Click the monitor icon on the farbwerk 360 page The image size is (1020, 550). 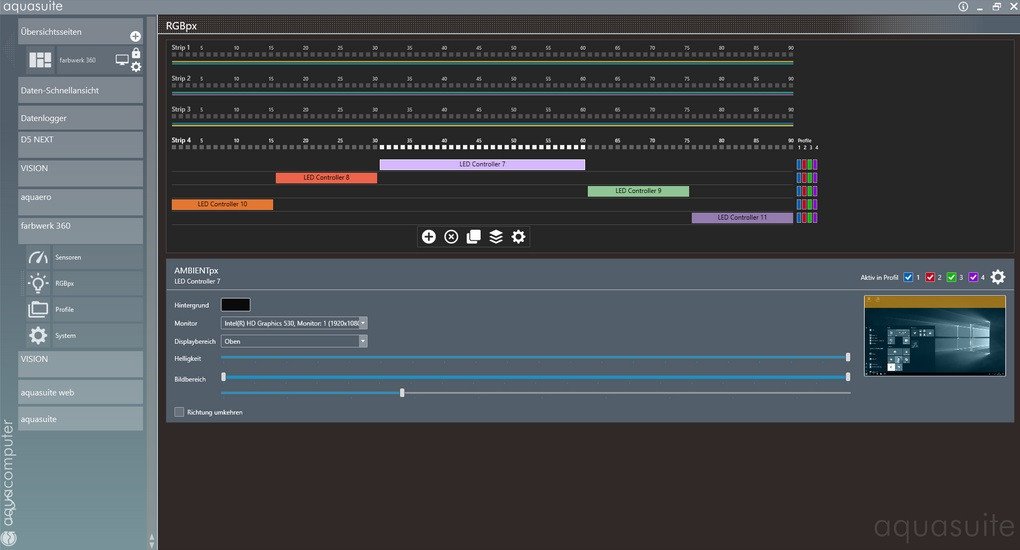[x=122, y=60]
